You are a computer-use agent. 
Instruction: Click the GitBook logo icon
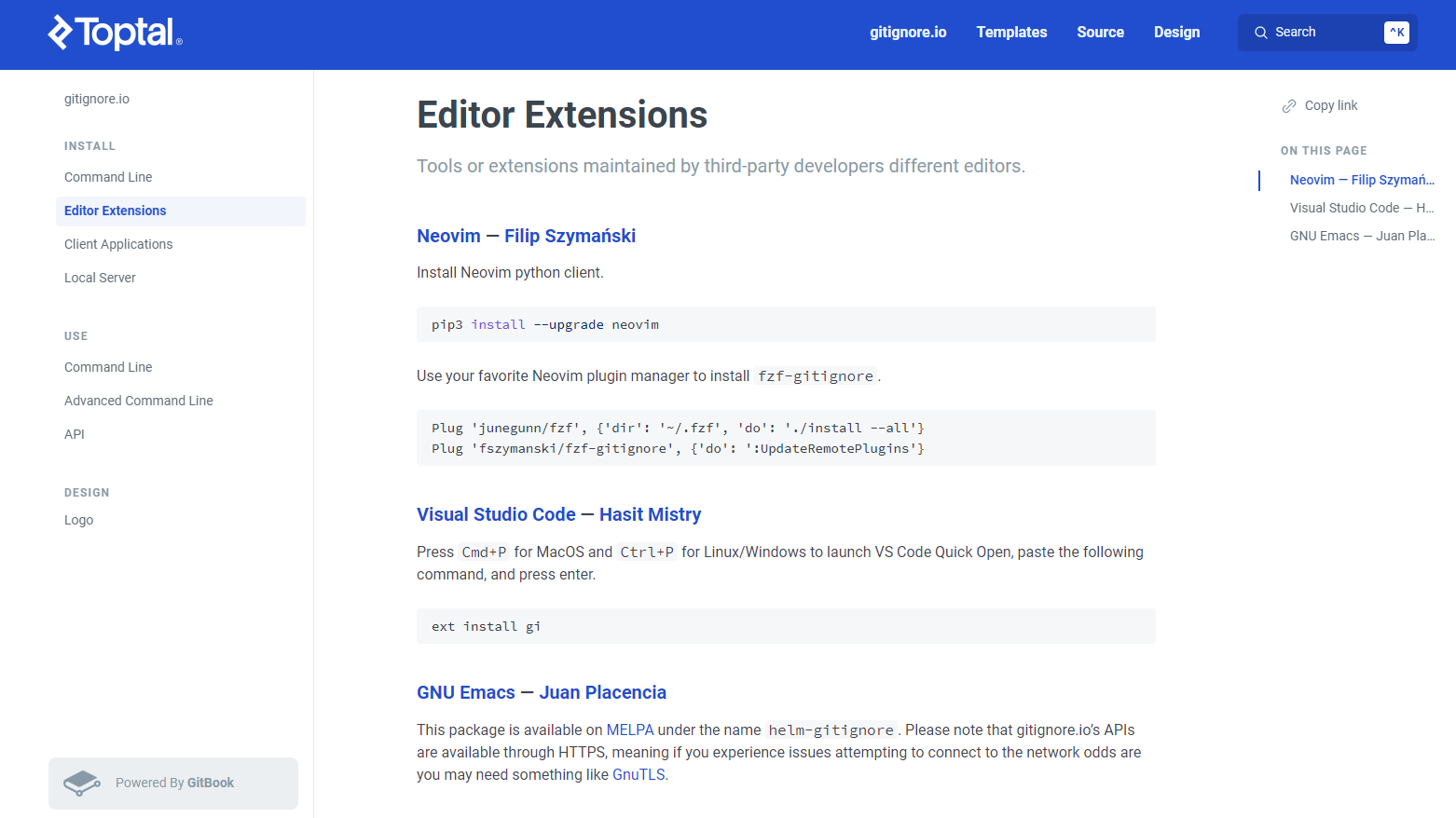(82, 784)
